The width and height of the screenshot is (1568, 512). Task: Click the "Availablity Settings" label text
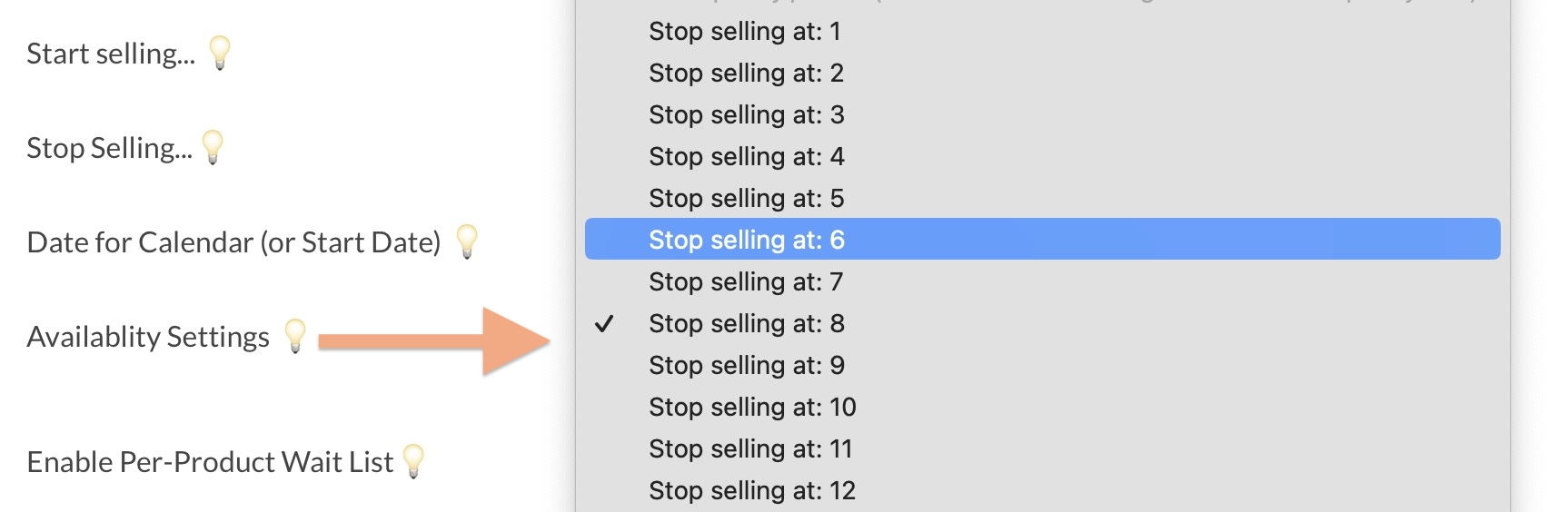click(x=148, y=337)
